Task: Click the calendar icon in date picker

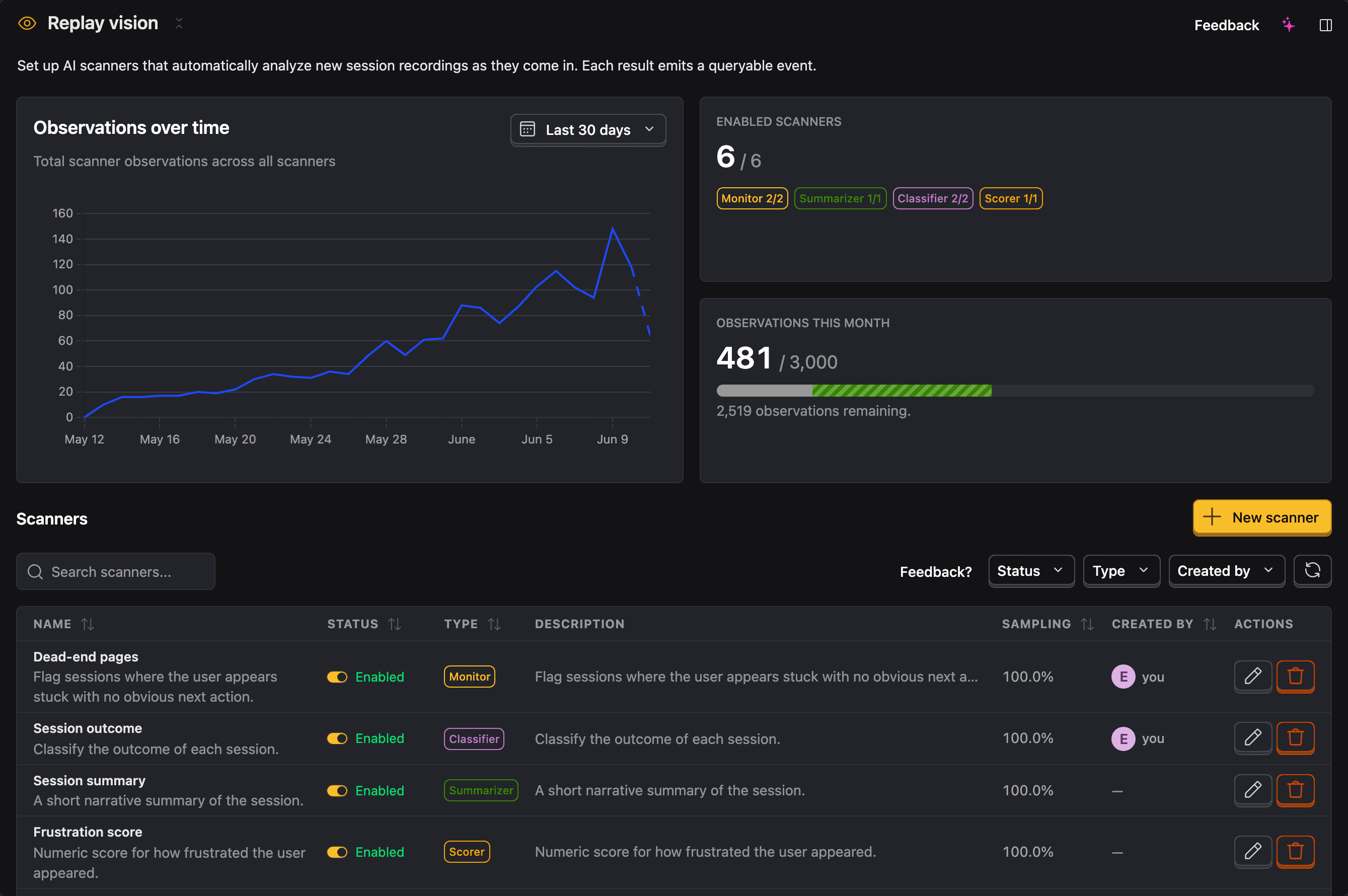Action: 528,130
